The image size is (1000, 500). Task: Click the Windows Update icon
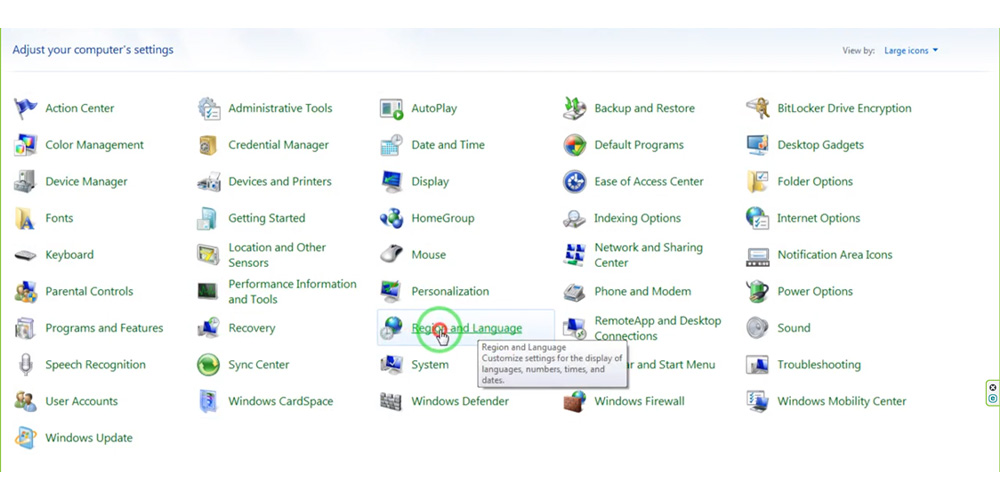pyautogui.click(x=26, y=438)
